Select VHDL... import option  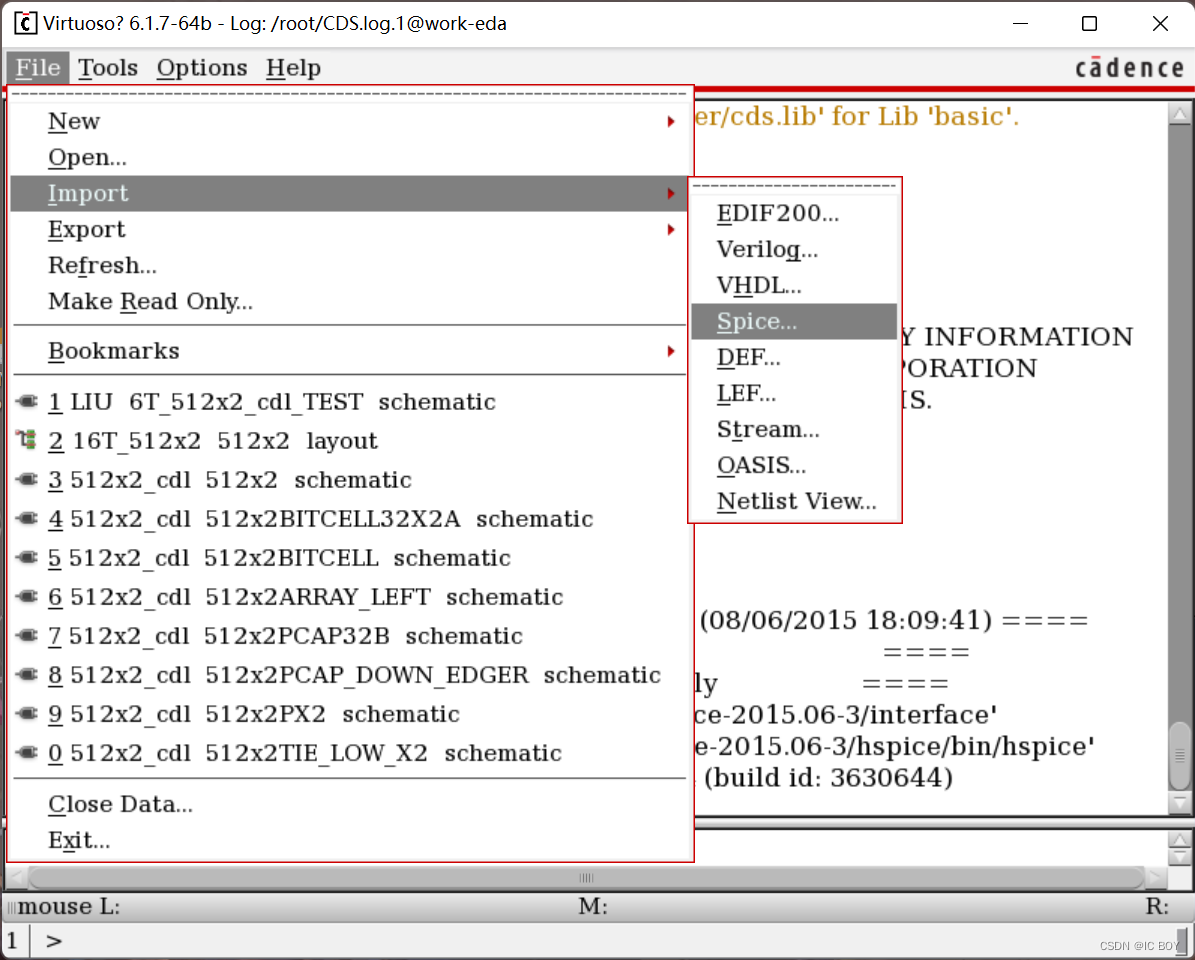(794, 285)
